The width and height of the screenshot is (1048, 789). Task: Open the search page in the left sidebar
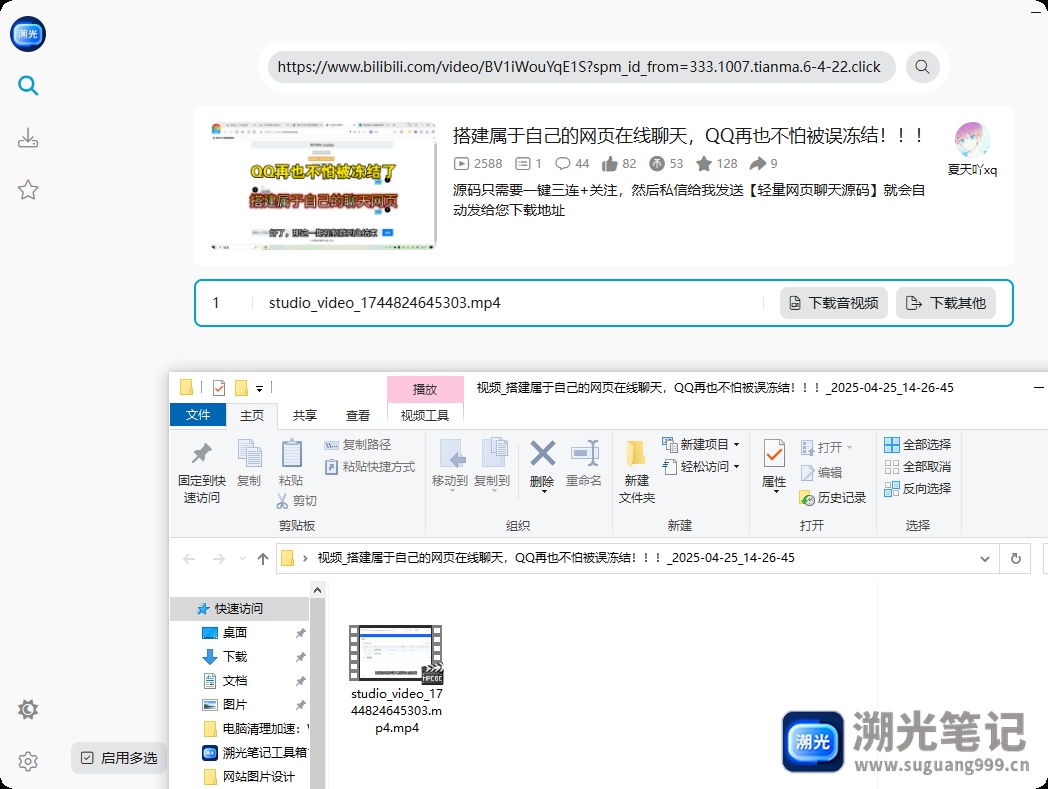pyautogui.click(x=27, y=86)
